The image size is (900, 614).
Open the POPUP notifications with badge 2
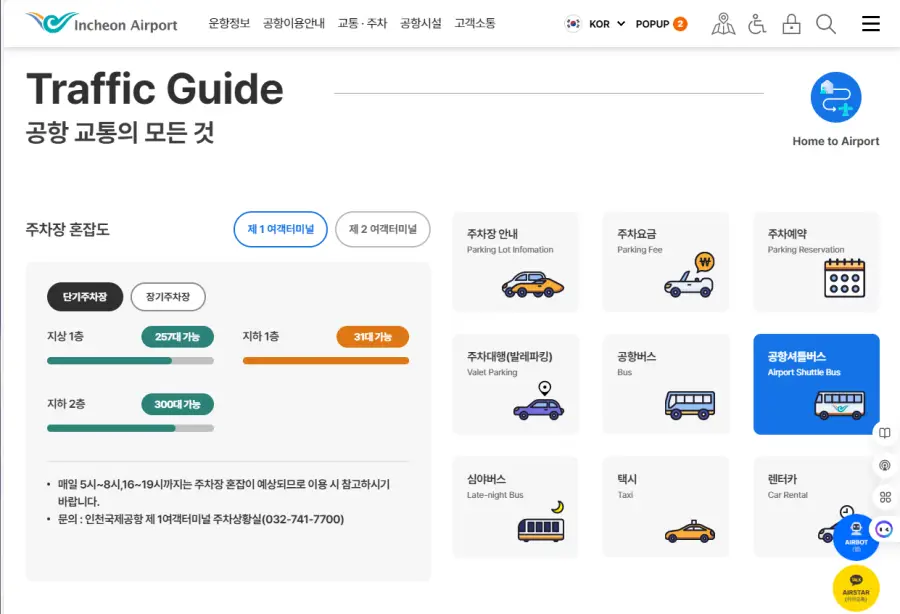click(x=661, y=23)
